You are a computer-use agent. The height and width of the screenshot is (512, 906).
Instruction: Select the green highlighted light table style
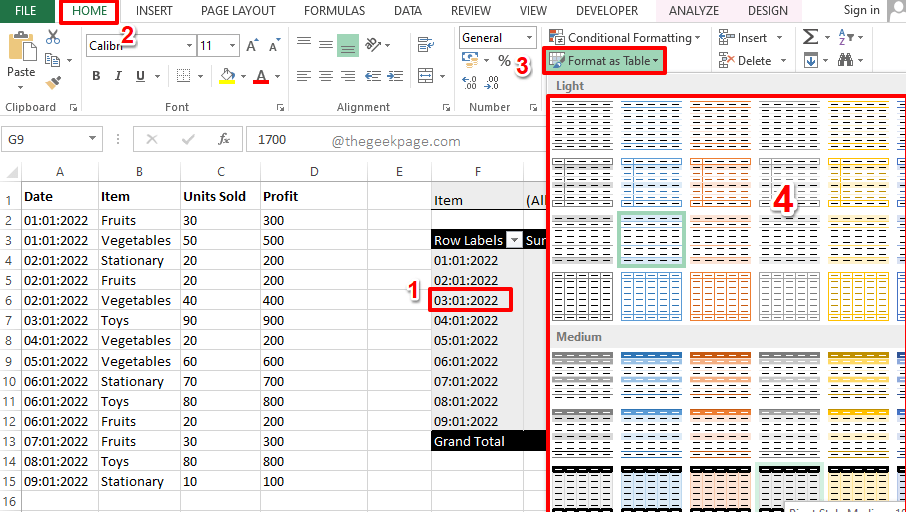click(x=651, y=239)
